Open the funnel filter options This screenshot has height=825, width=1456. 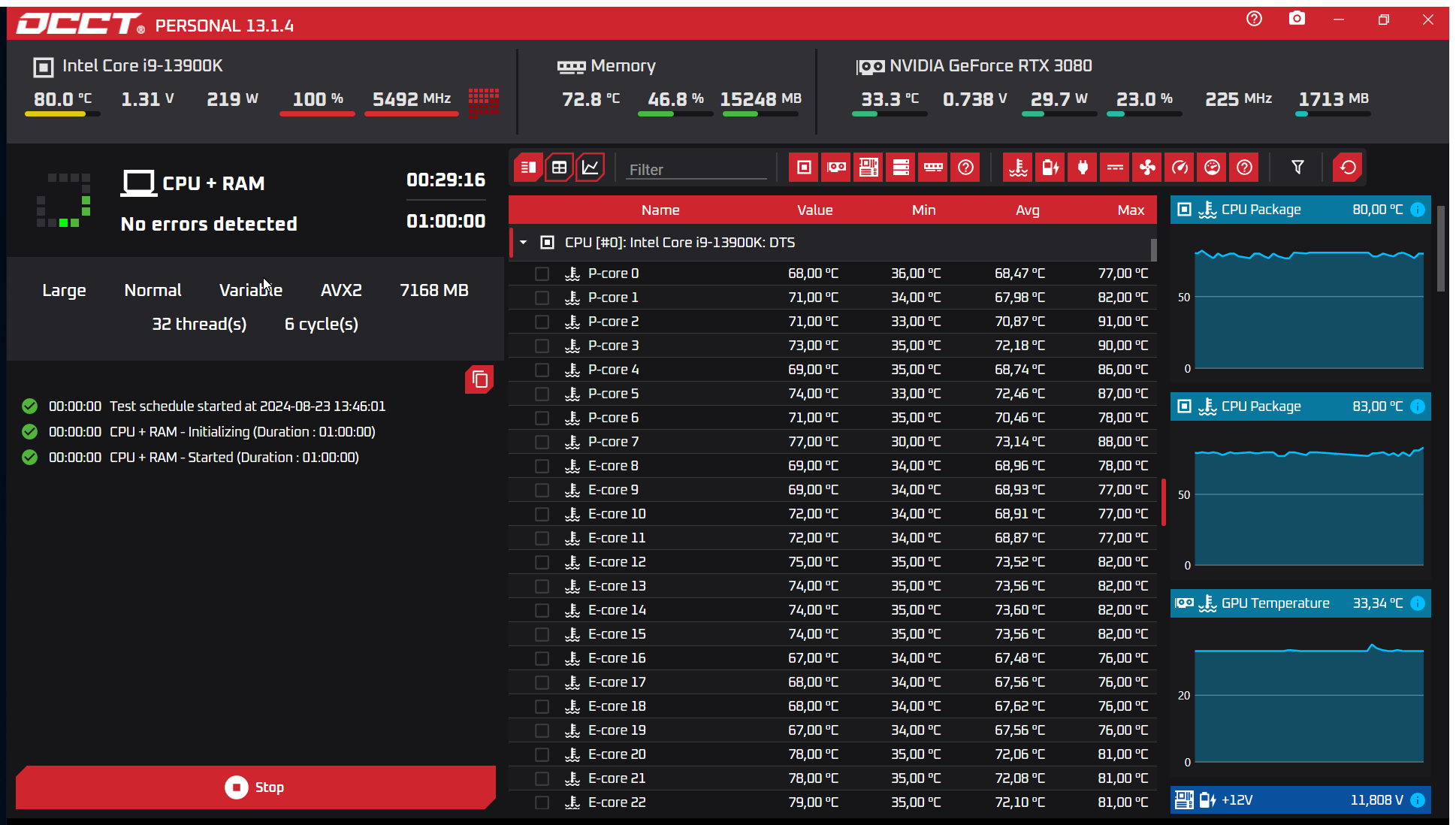click(x=1297, y=168)
